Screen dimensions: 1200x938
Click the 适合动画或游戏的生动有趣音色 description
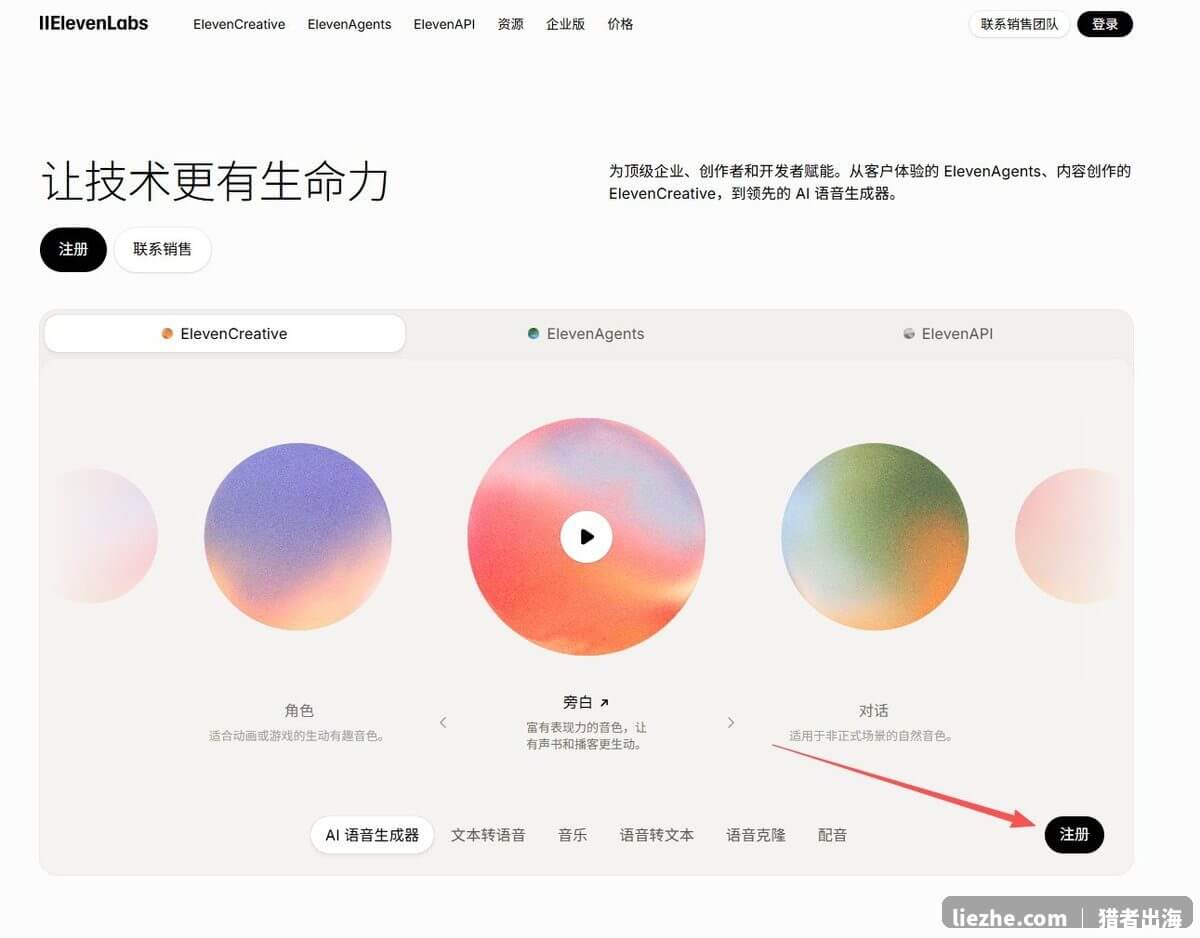(299, 736)
